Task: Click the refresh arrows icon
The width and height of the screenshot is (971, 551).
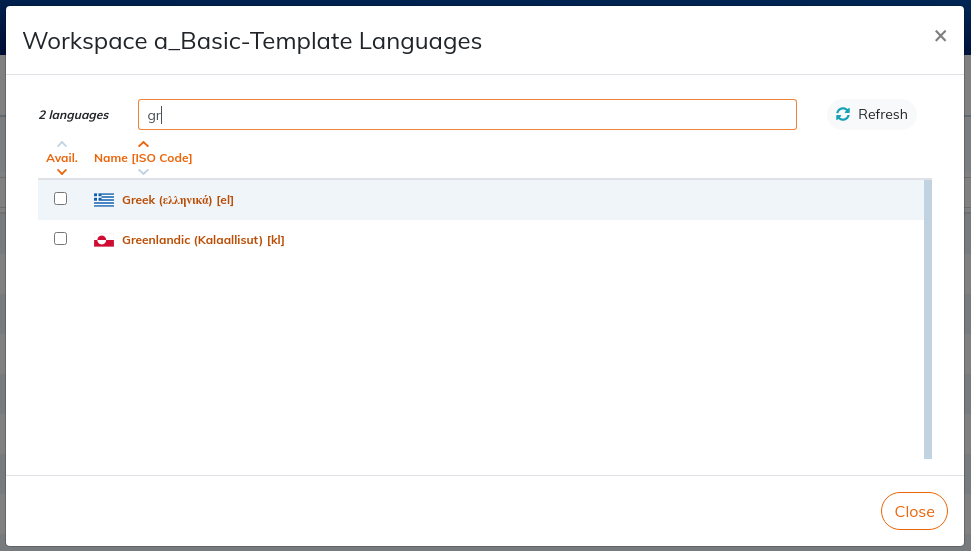Action: tap(843, 115)
